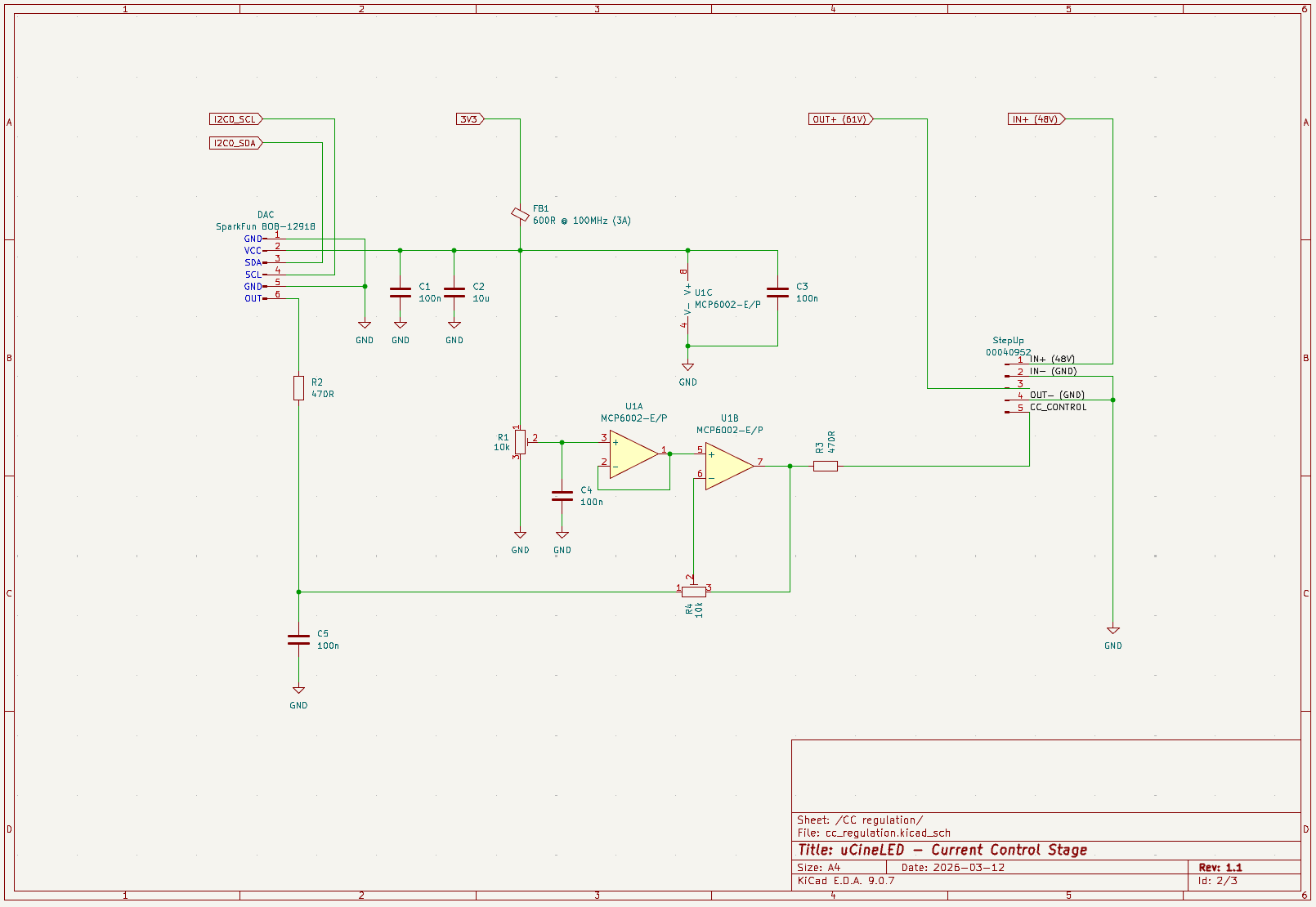This screenshot has width=1316, height=907.
Task: Select the SparkFun BOB-12918 DAC value text
Action: click(x=265, y=226)
